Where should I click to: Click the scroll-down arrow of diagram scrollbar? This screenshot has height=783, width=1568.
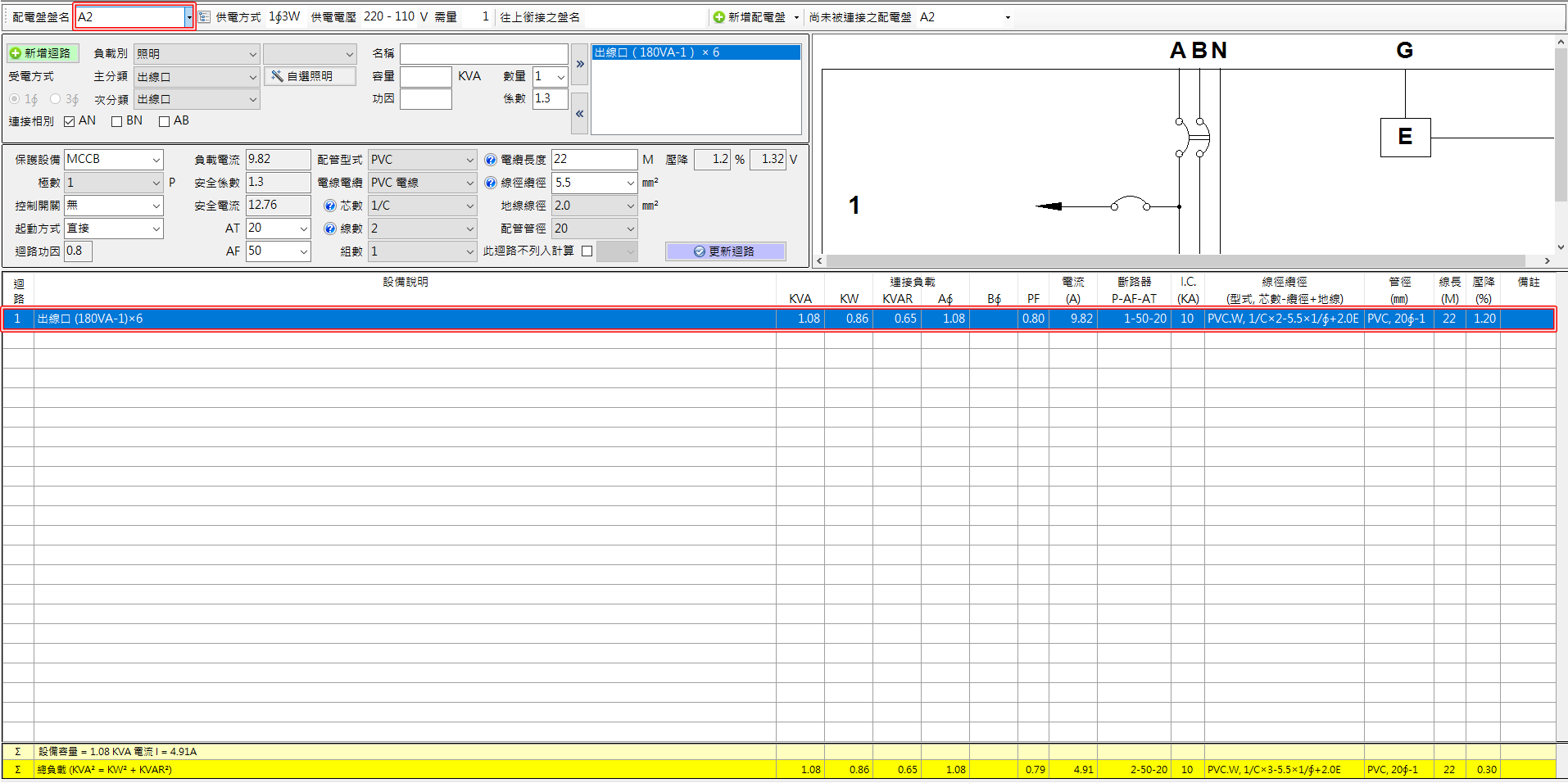[1560, 247]
